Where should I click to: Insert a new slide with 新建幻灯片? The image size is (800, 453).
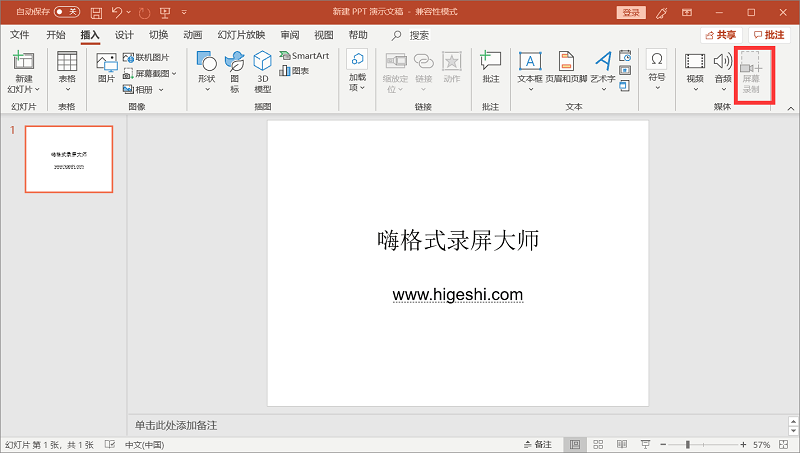pos(23,70)
